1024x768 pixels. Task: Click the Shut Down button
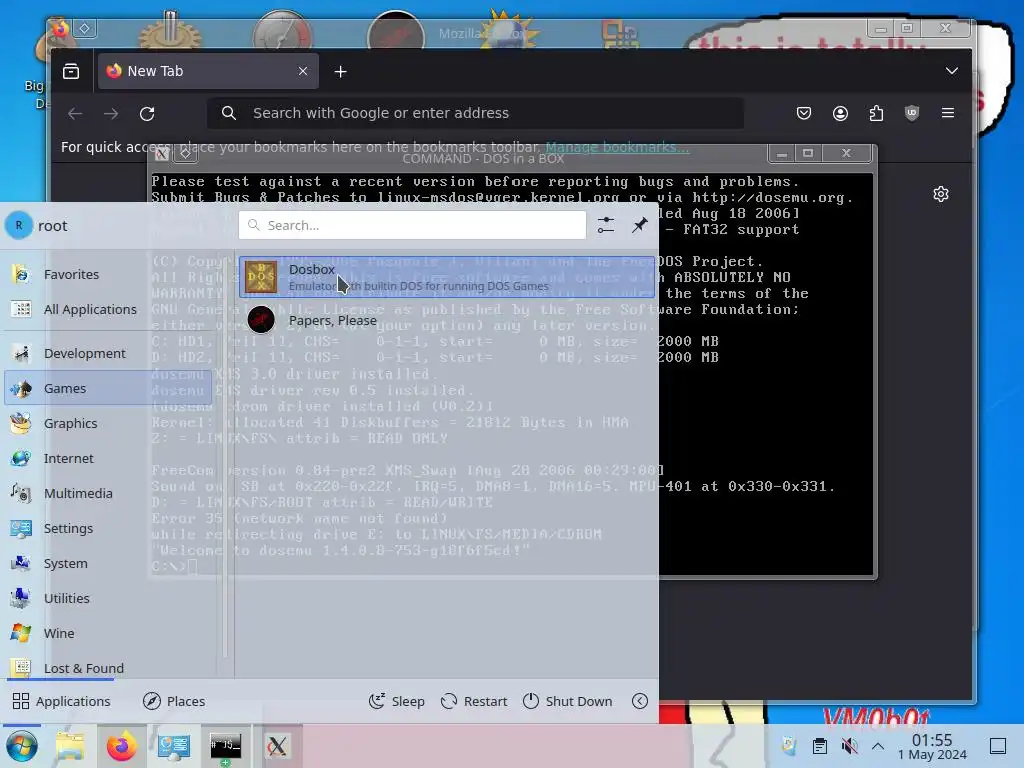567,701
